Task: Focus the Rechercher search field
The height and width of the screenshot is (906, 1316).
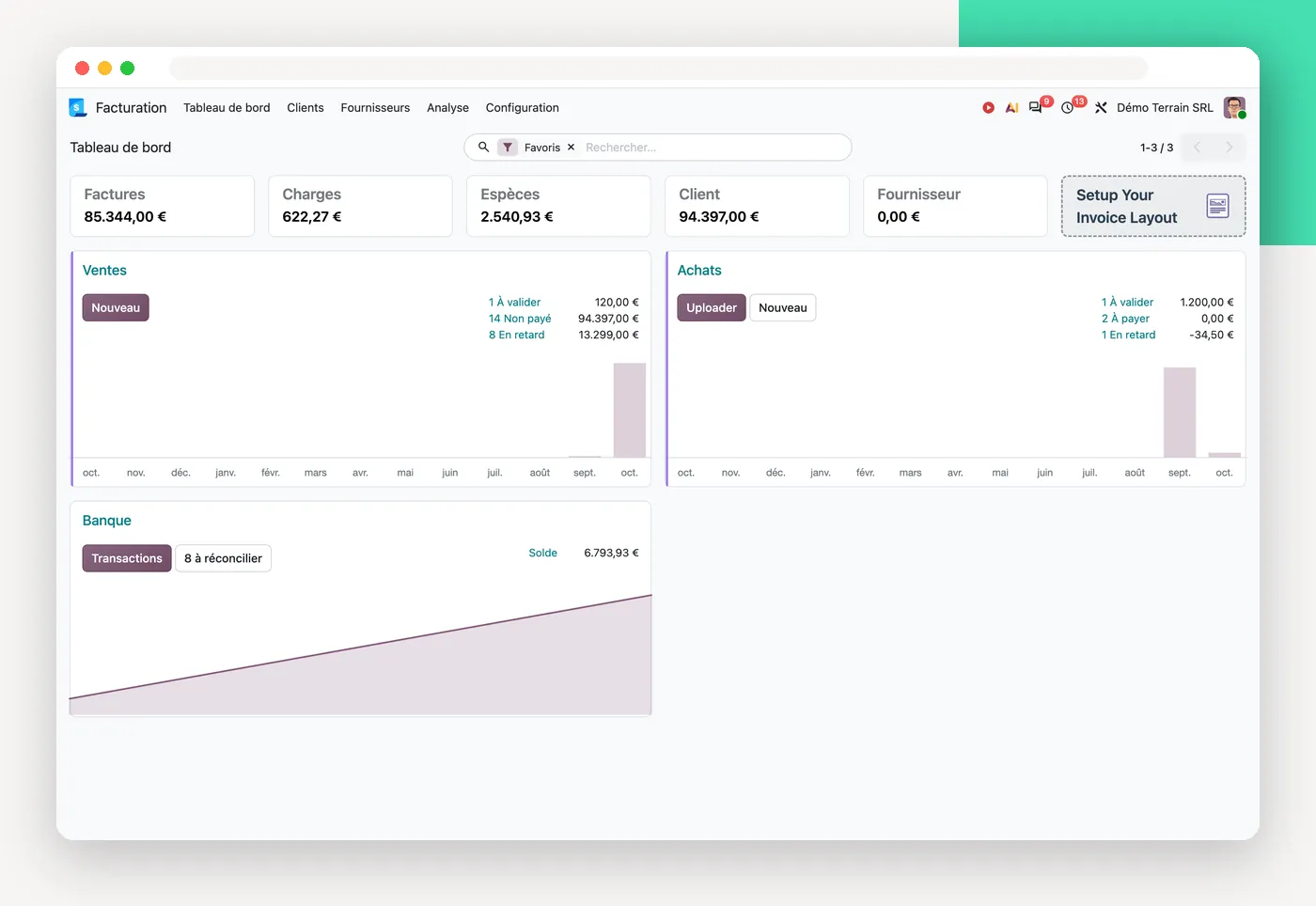Action: click(x=714, y=148)
